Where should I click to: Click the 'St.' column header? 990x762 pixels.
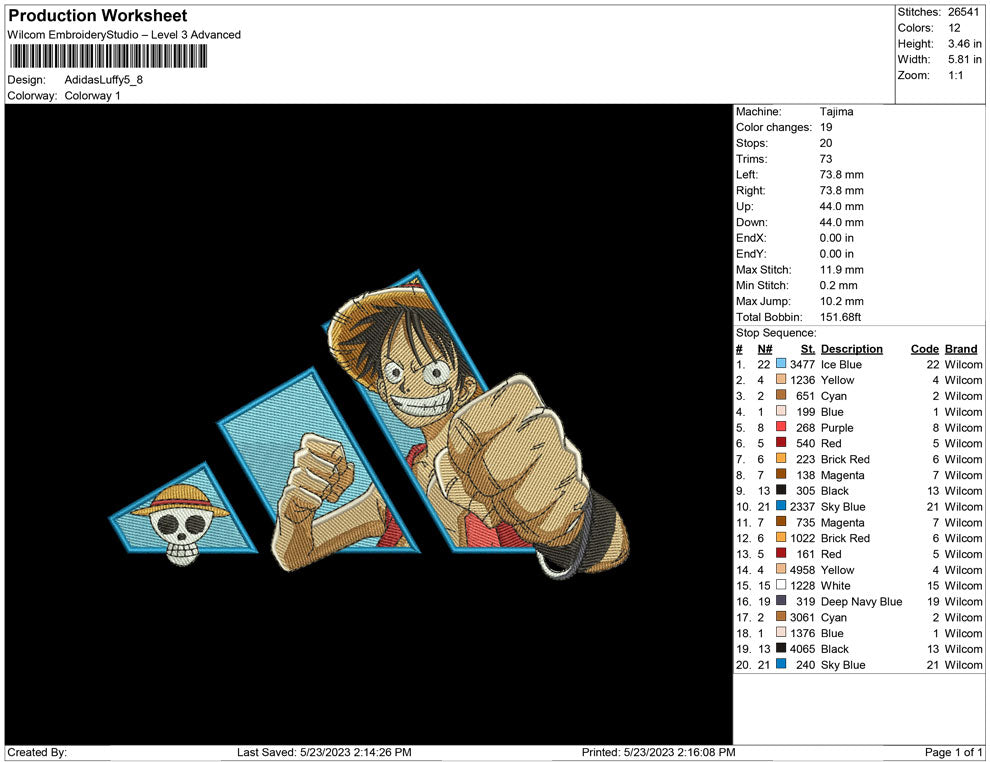click(x=808, y=349)
